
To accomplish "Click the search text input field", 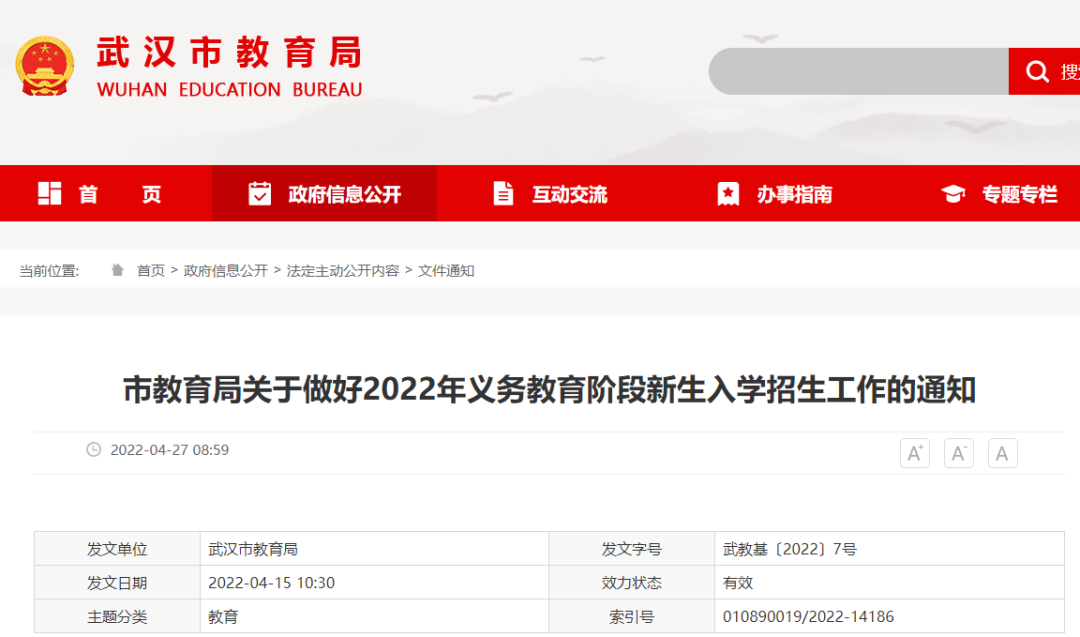I will (859, 71).
